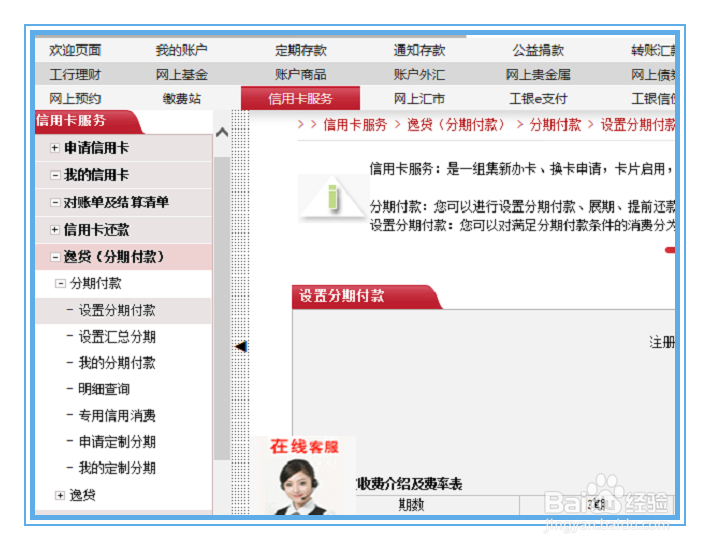710x550 pixels.
Task: Expand plus icon beside 申请信用卡
Action: point(55,148)
